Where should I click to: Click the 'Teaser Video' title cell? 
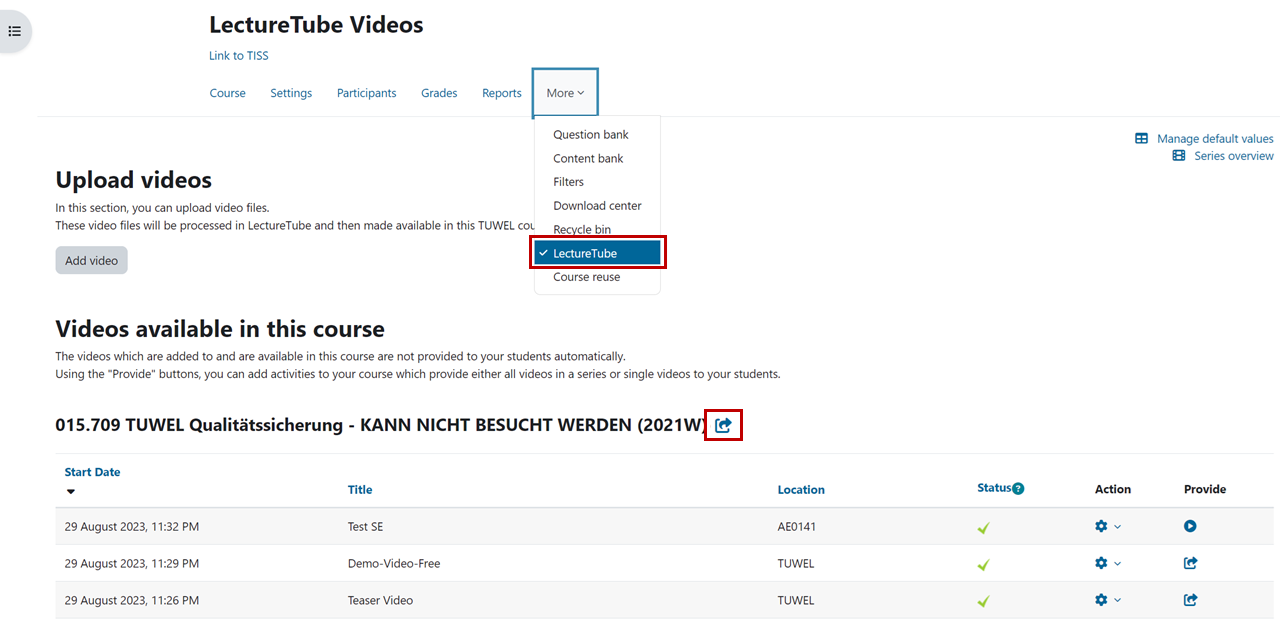point(380,600)
